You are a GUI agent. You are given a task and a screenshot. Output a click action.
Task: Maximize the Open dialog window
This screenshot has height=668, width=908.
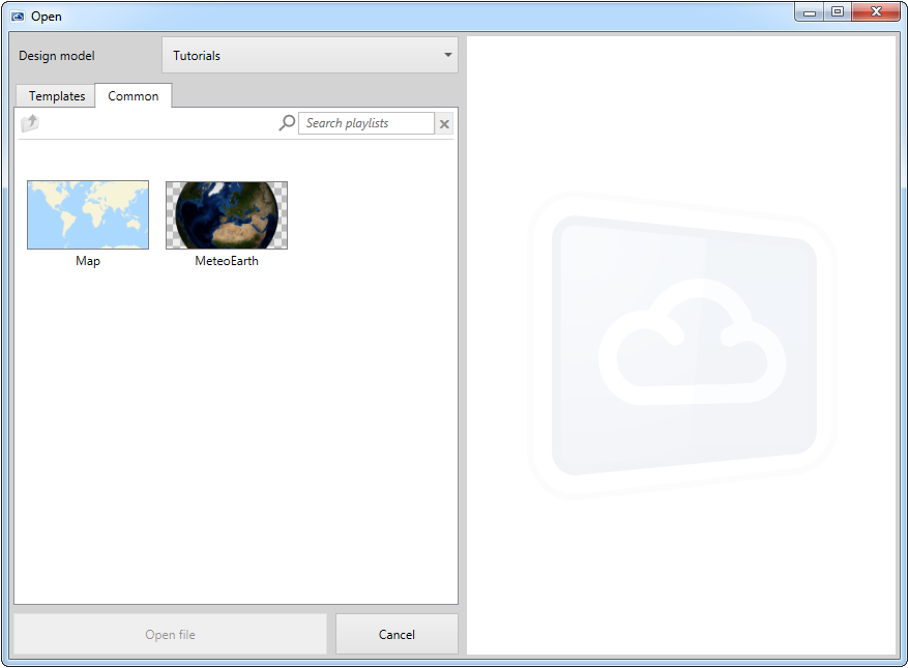coord(837,12)
